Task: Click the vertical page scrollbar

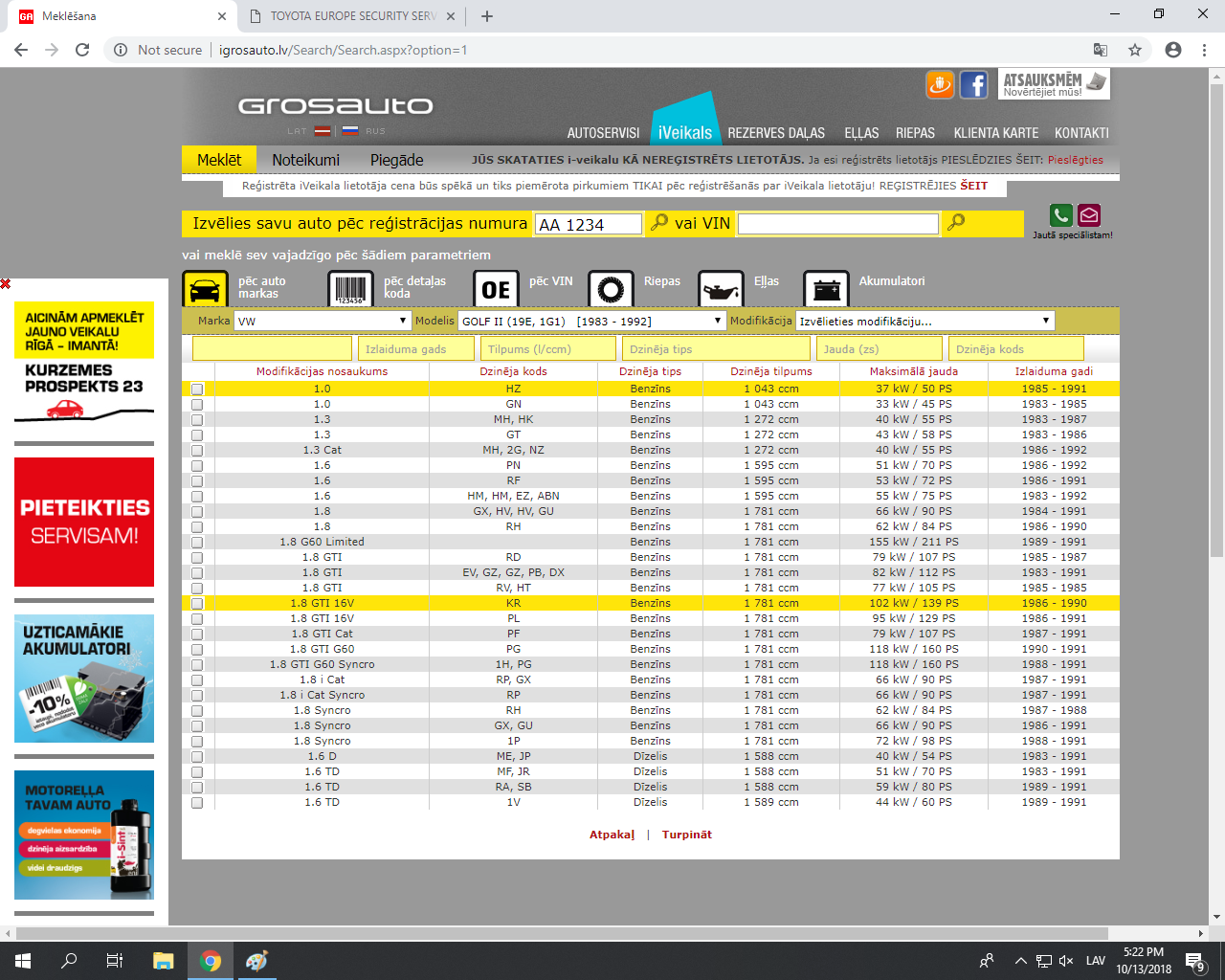Action: [x=1216, y=321]
